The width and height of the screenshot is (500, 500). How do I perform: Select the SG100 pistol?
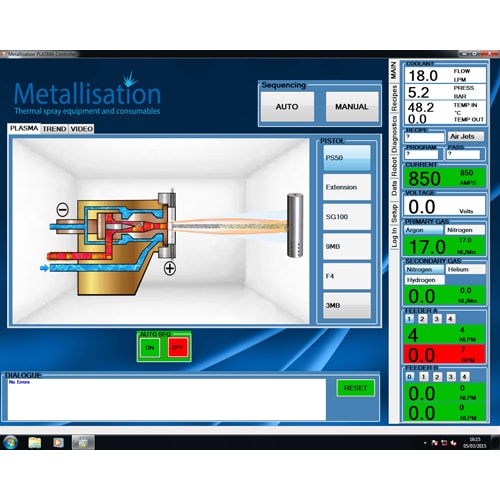pyautogui.click(x=346, y=217)
